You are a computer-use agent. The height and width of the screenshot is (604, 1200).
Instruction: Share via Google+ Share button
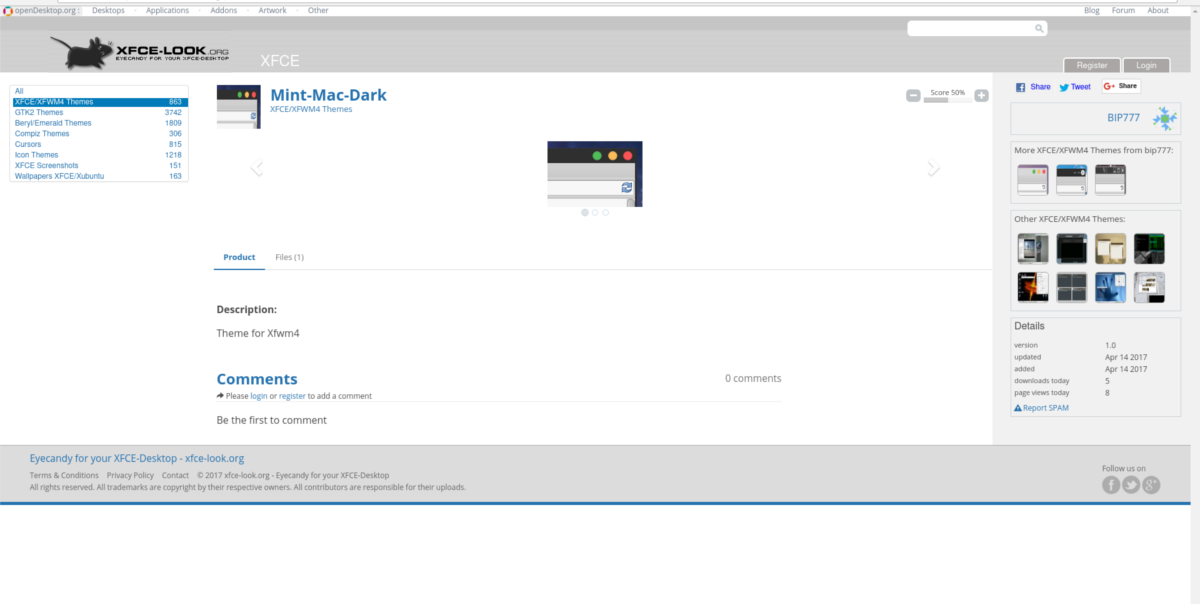[x=1121, y=86]
